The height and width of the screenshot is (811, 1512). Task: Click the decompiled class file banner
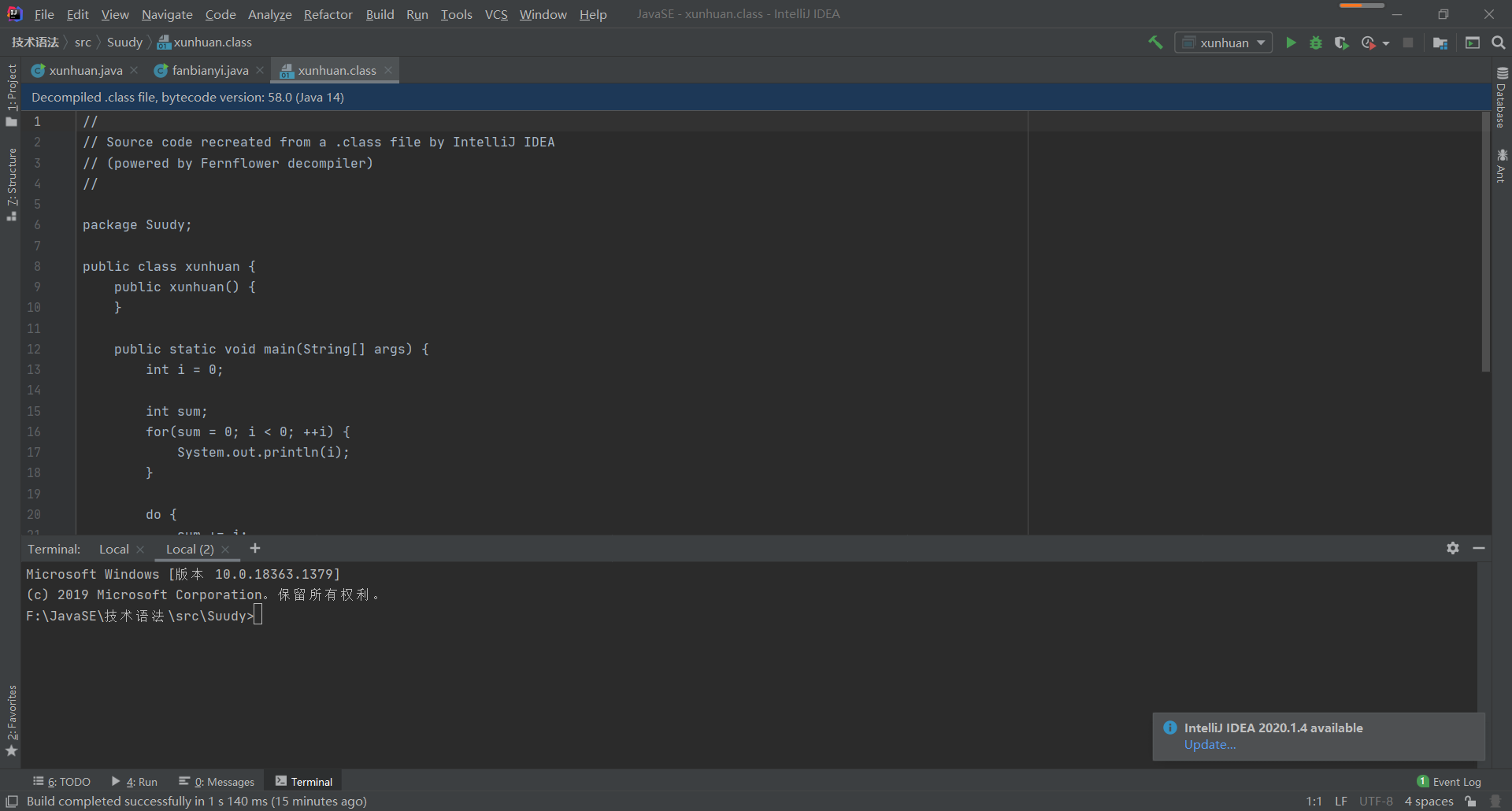click(x=756, y=97)
